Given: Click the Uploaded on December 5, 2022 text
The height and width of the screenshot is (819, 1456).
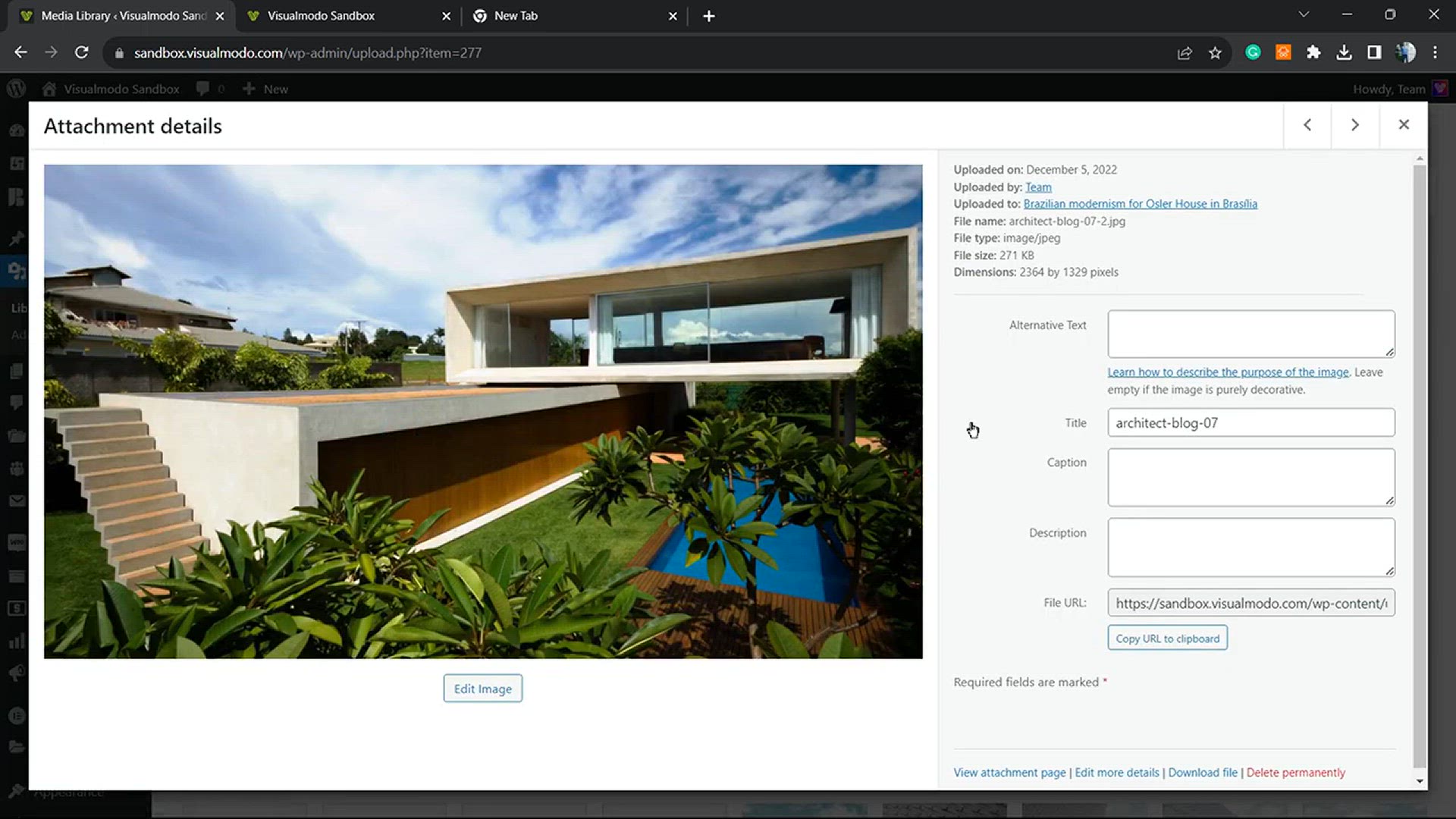Looking at the screenshot, I should [1035, 170].
